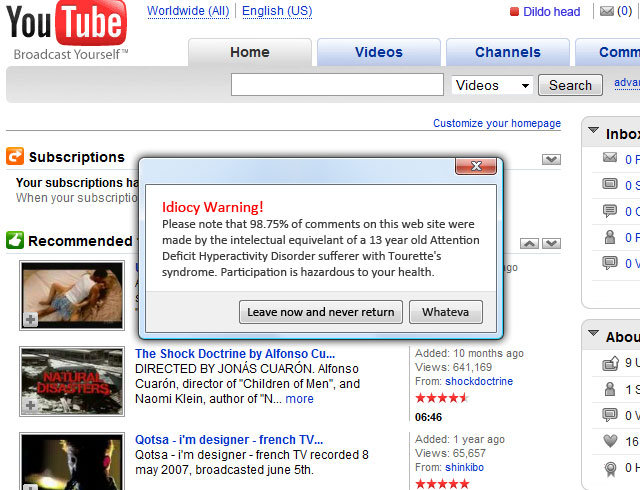Open the advanced search link

coord(627,83)
